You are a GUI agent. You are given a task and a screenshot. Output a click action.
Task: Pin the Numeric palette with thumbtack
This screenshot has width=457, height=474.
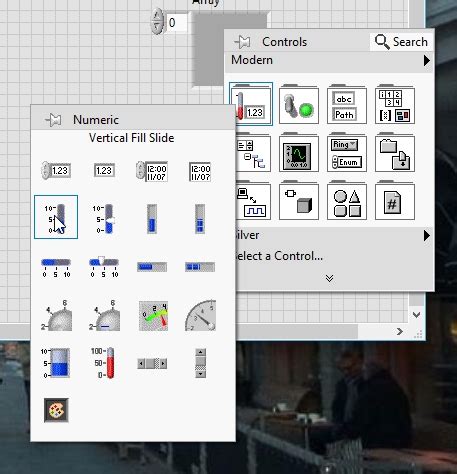click(53, 120)
